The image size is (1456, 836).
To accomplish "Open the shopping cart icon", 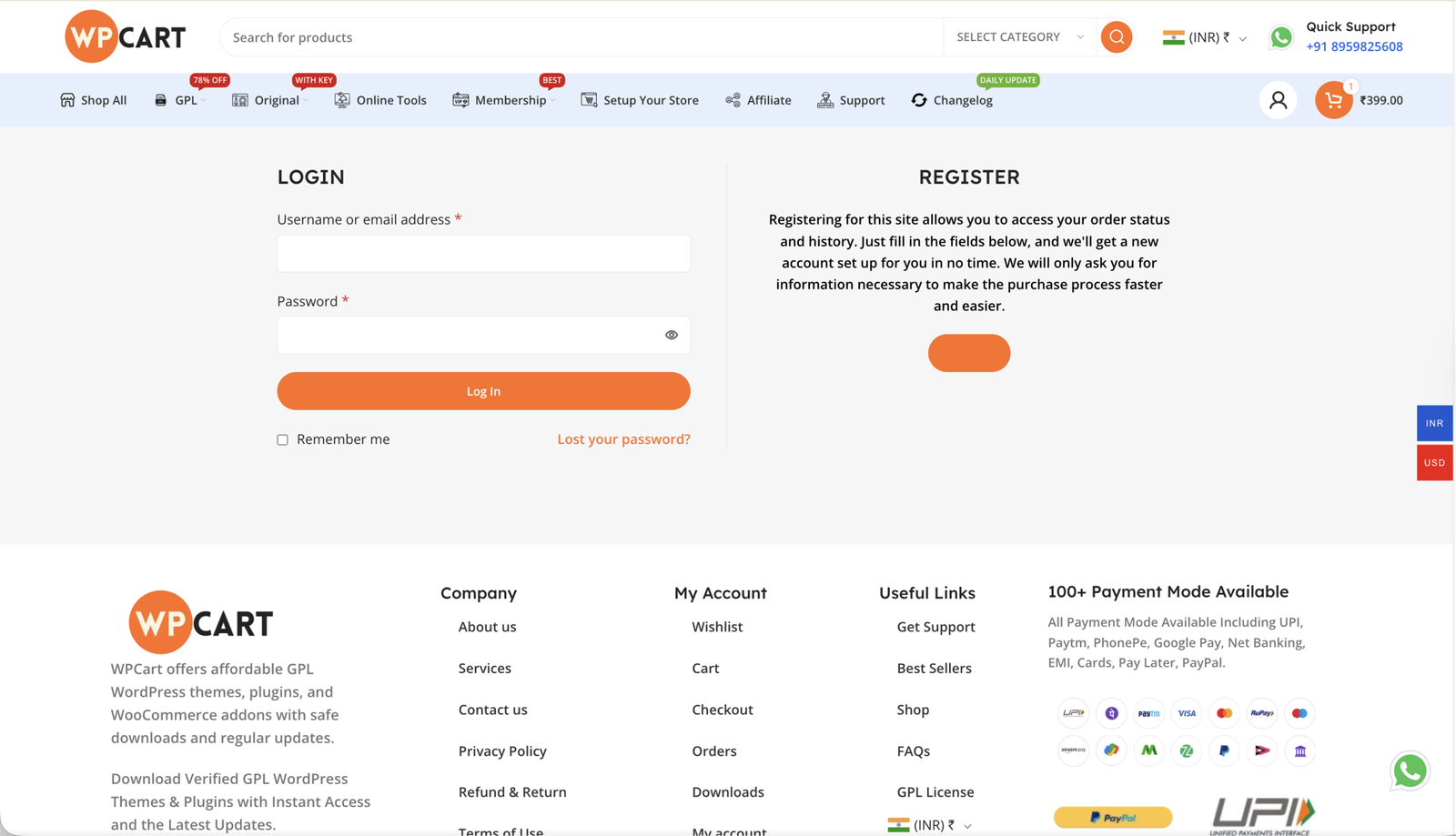I will [1333, 100].
